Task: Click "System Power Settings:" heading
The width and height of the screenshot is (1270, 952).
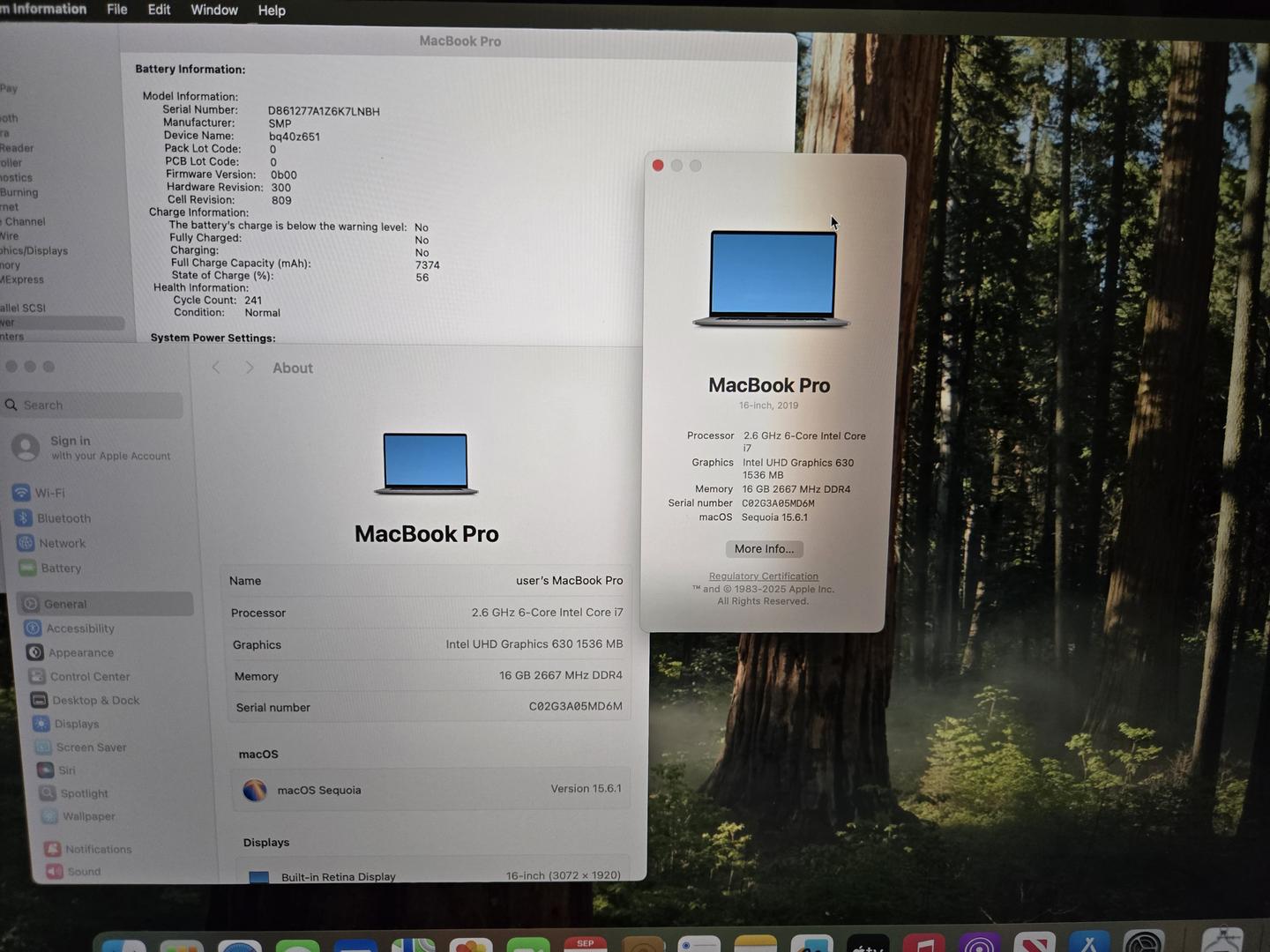Action: pos(213,338)
